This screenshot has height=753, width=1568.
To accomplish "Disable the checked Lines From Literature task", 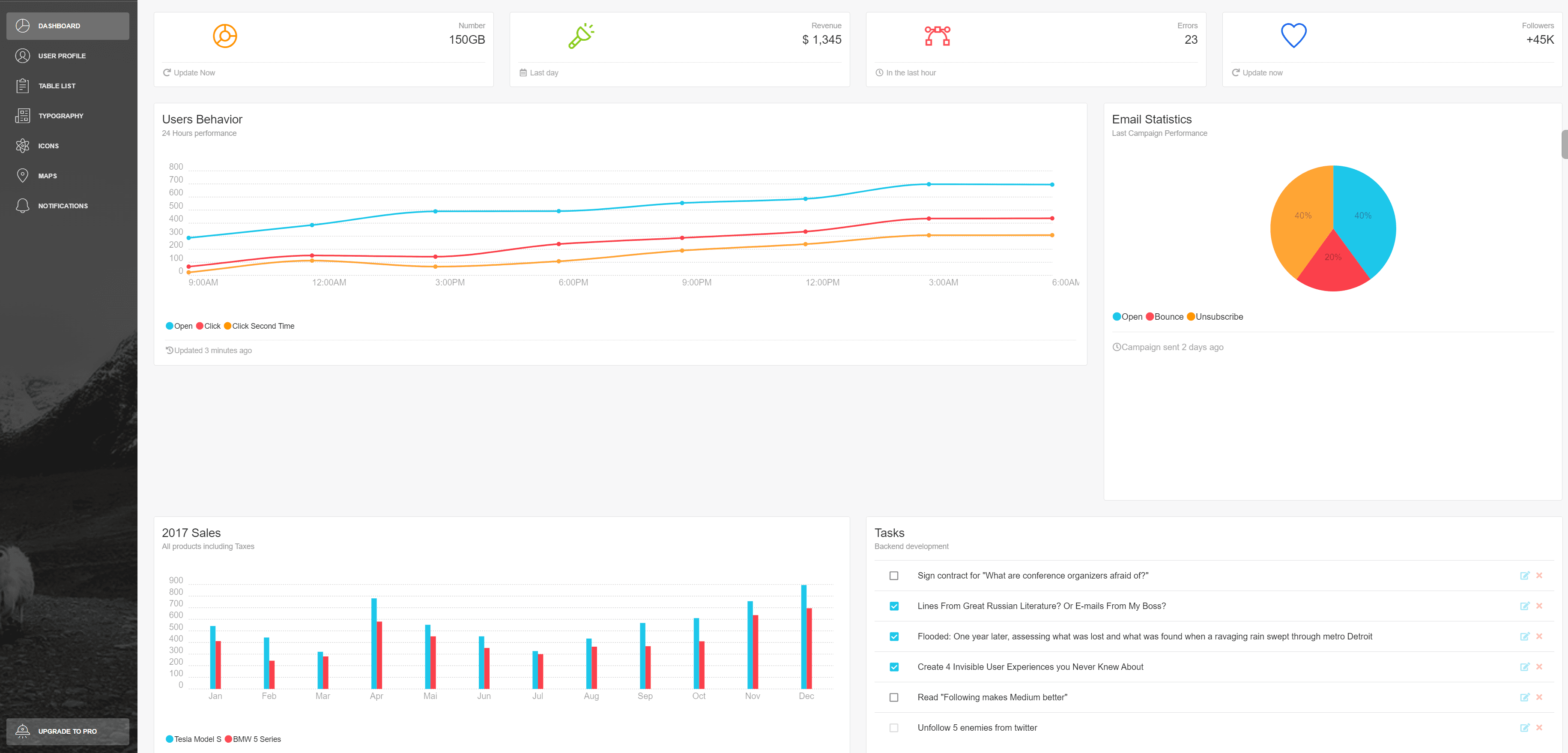I will (x=894, y=606).
